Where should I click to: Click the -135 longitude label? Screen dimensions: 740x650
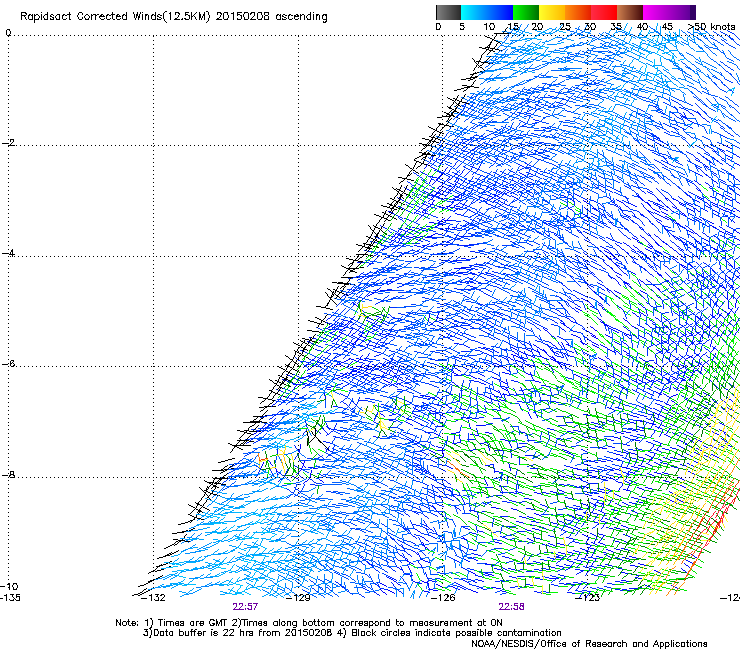pyautogui.click(x=10, y=598)
